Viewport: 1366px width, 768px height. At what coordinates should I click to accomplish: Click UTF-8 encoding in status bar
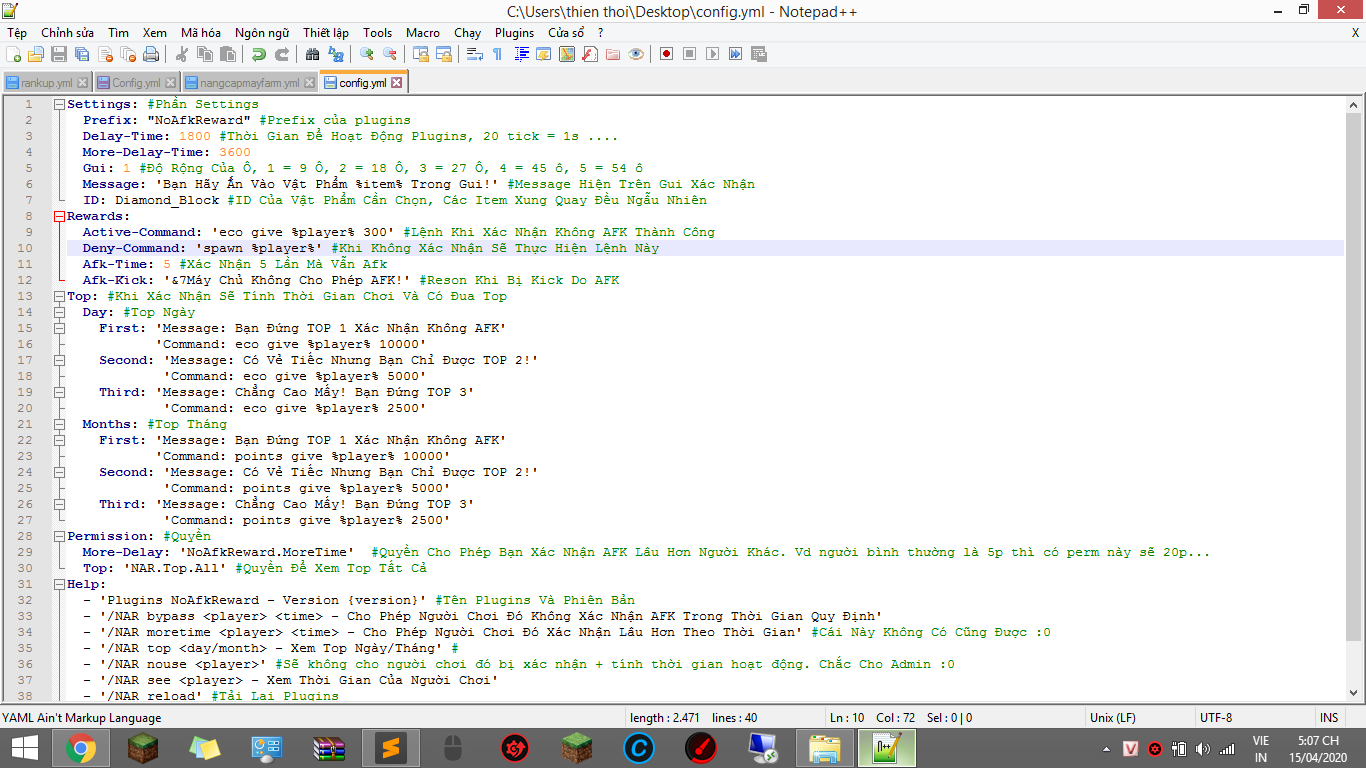click(x=1215, y=718)
